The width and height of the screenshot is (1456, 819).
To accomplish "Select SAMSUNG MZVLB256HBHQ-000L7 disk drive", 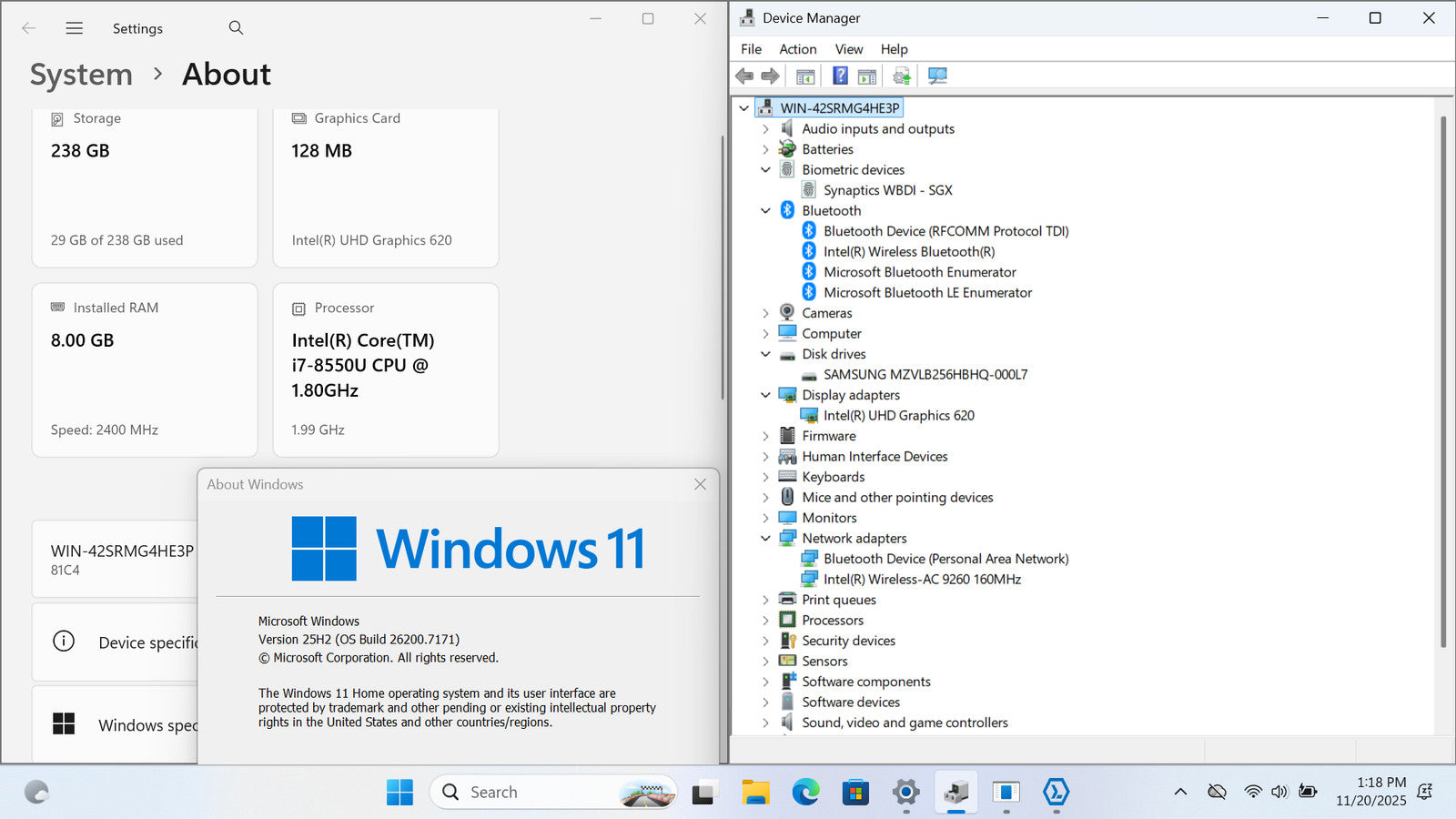I will [x=925, y=375].
